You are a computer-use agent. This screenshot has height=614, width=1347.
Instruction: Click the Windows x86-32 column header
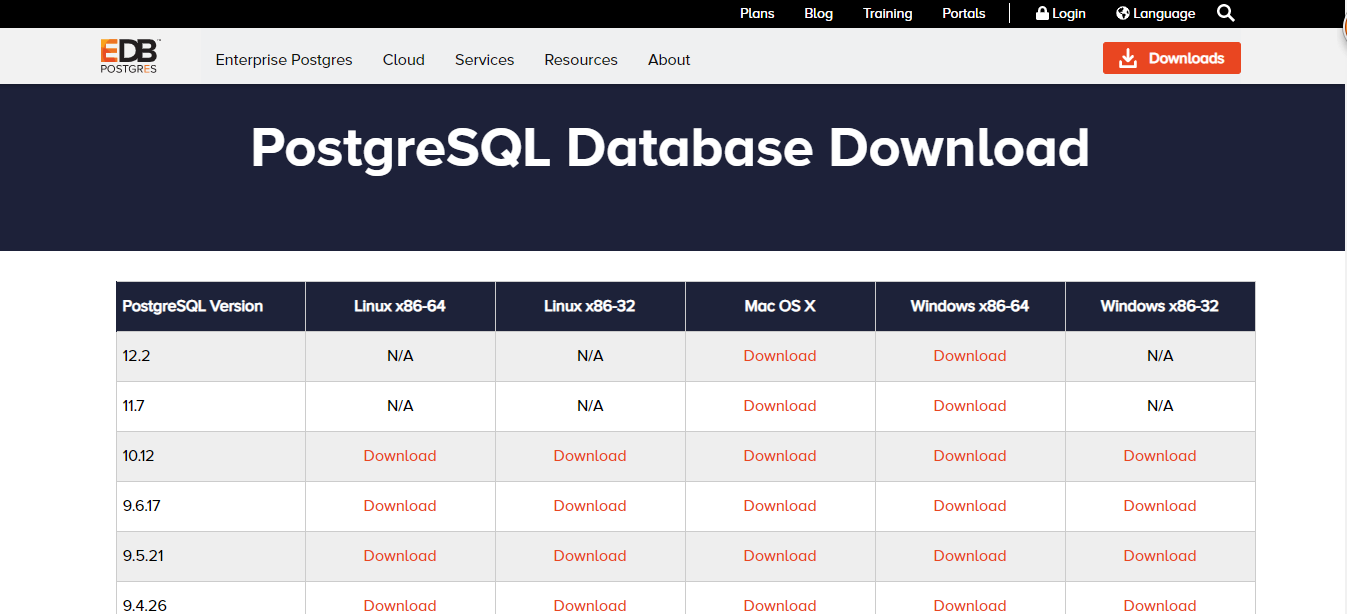1160,306
